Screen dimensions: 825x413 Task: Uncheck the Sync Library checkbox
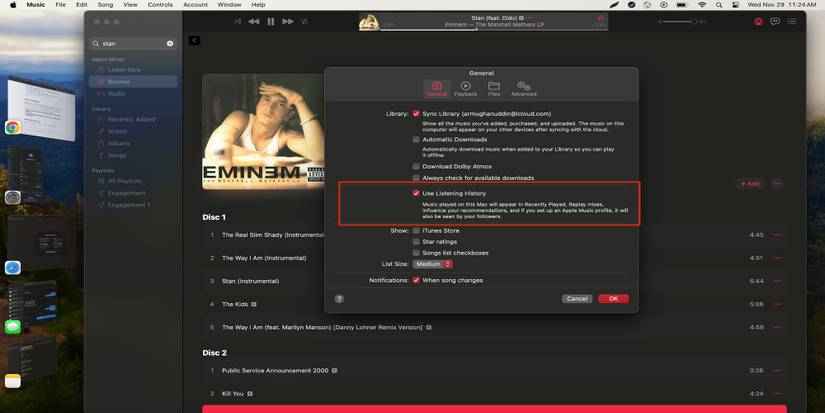pos(416,114)
